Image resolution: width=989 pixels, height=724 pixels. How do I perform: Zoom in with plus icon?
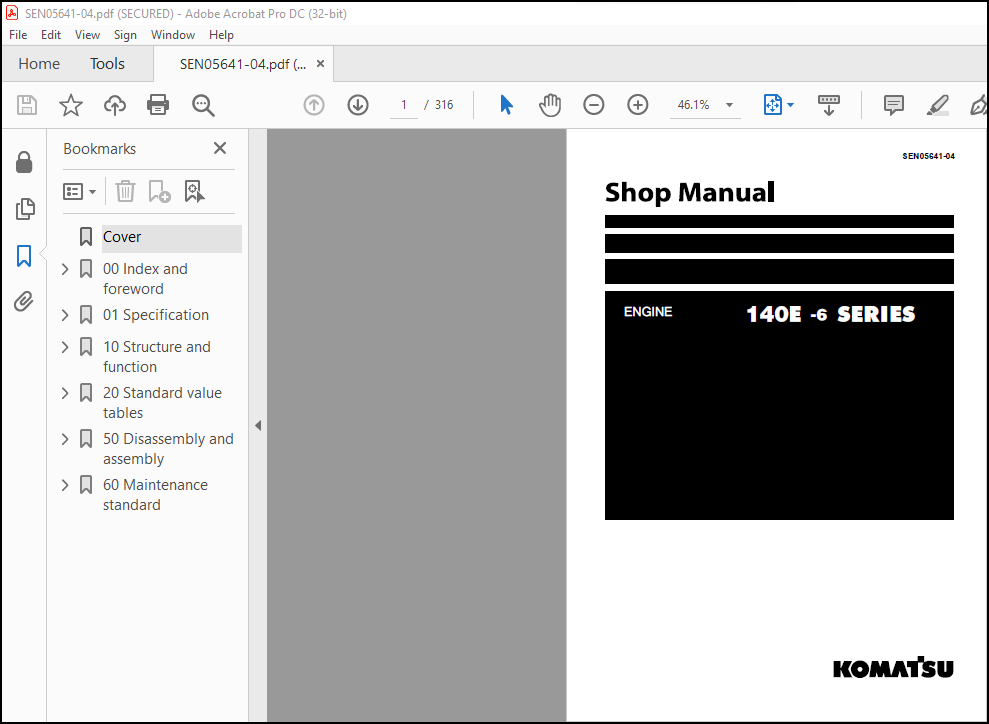(x=638, y=105)
